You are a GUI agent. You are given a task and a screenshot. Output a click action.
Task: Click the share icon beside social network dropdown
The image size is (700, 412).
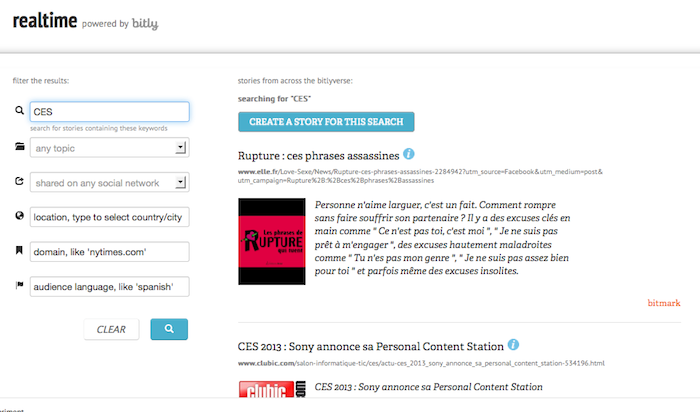[x=19, y=182]
